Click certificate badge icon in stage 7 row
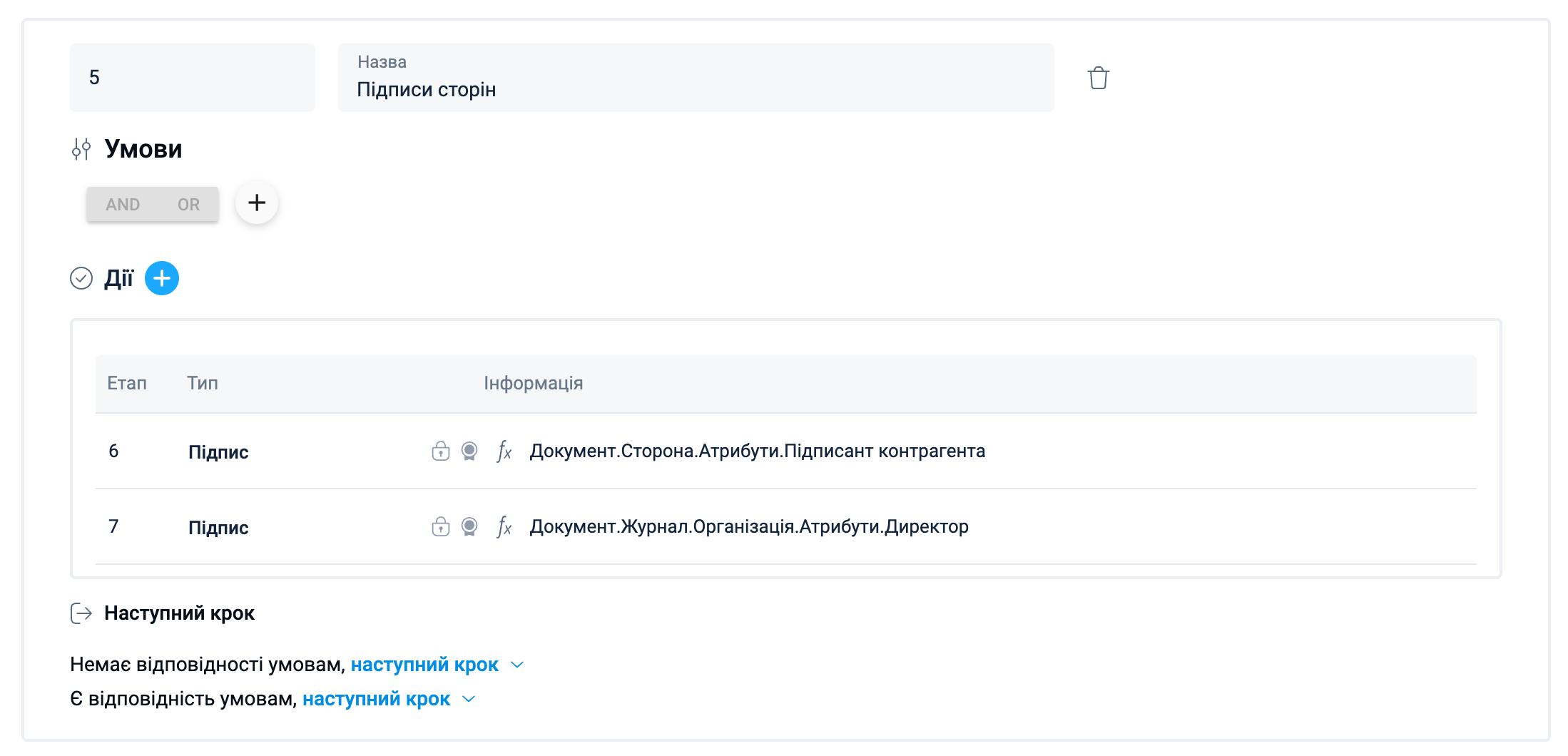This screenshot has width=1568, height=756. [x=469, y=526]
